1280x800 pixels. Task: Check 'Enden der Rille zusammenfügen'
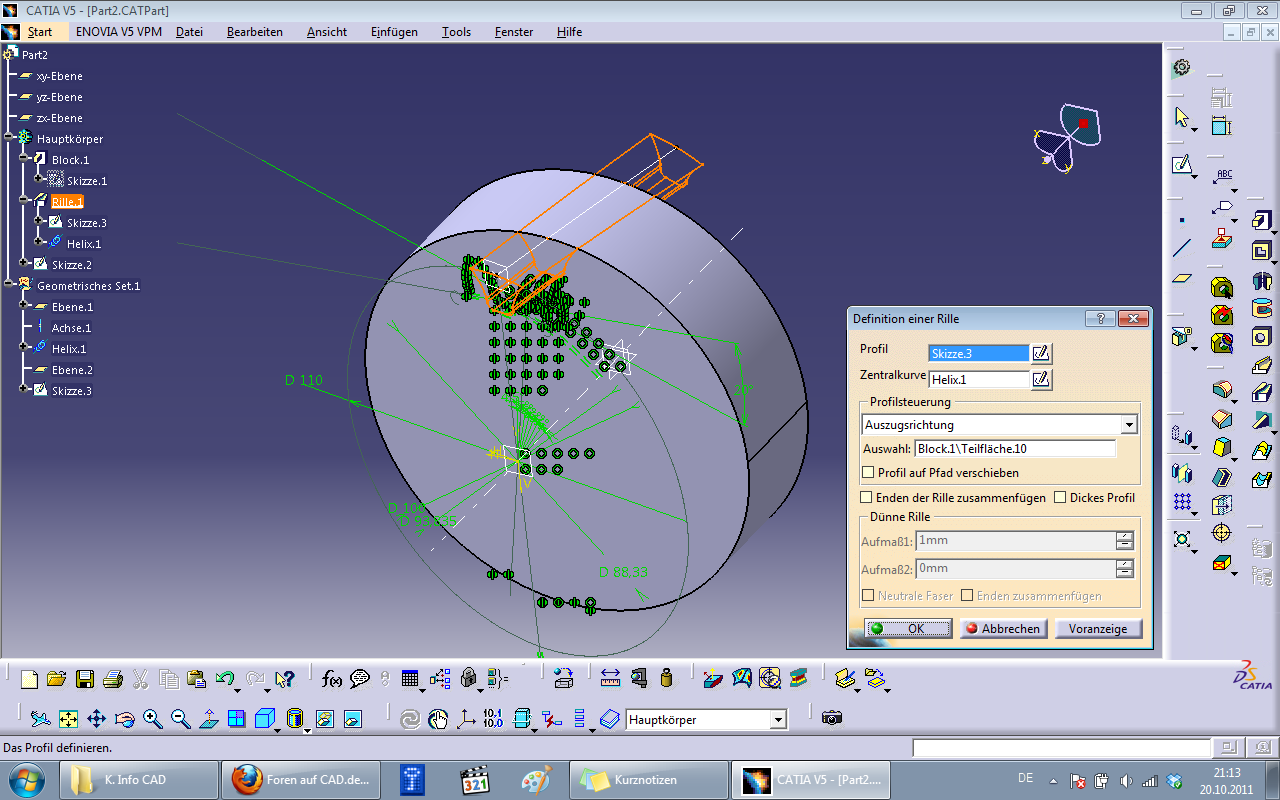click(x=867, y=497)
